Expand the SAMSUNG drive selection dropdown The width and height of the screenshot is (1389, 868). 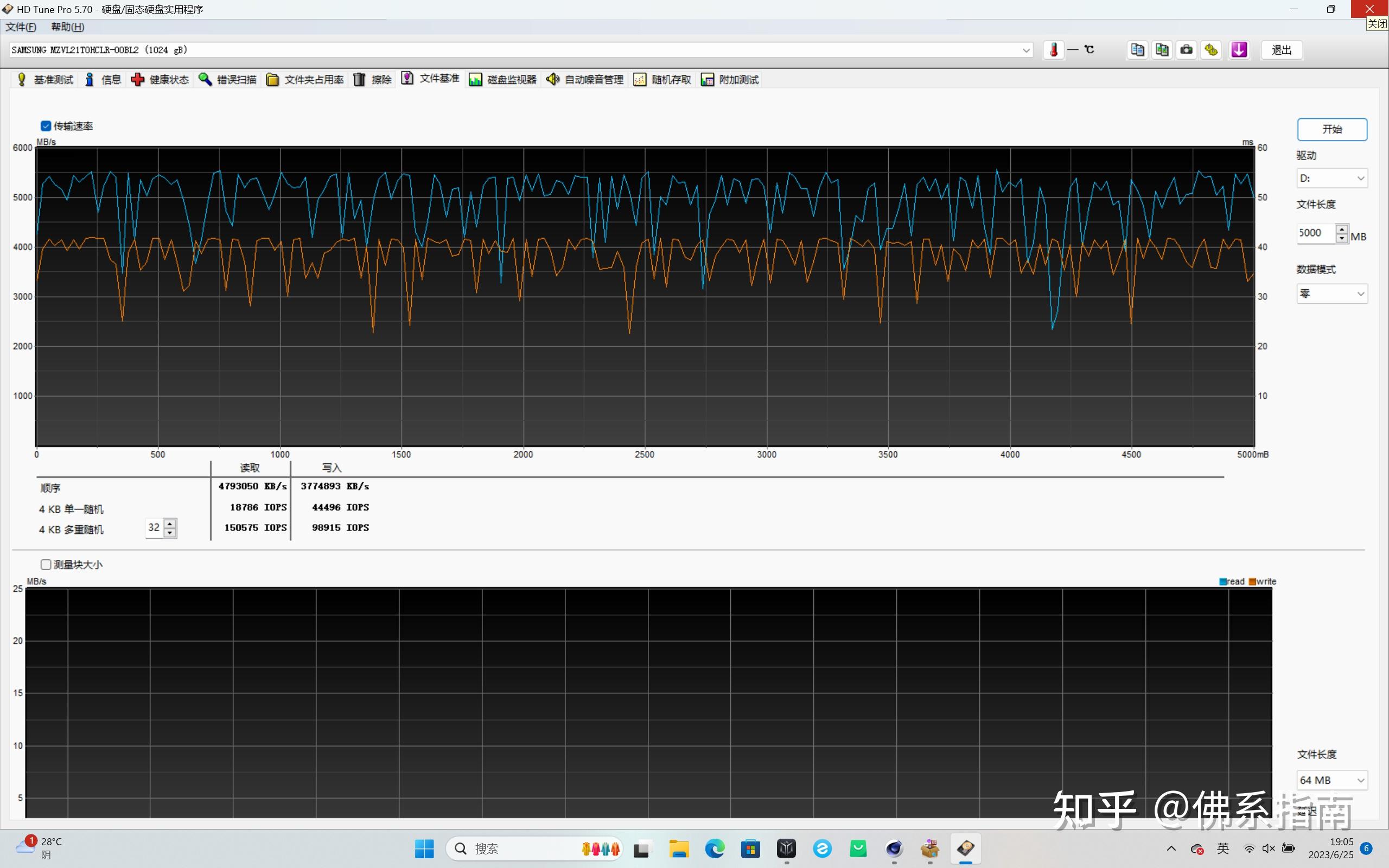[1025, 50]
